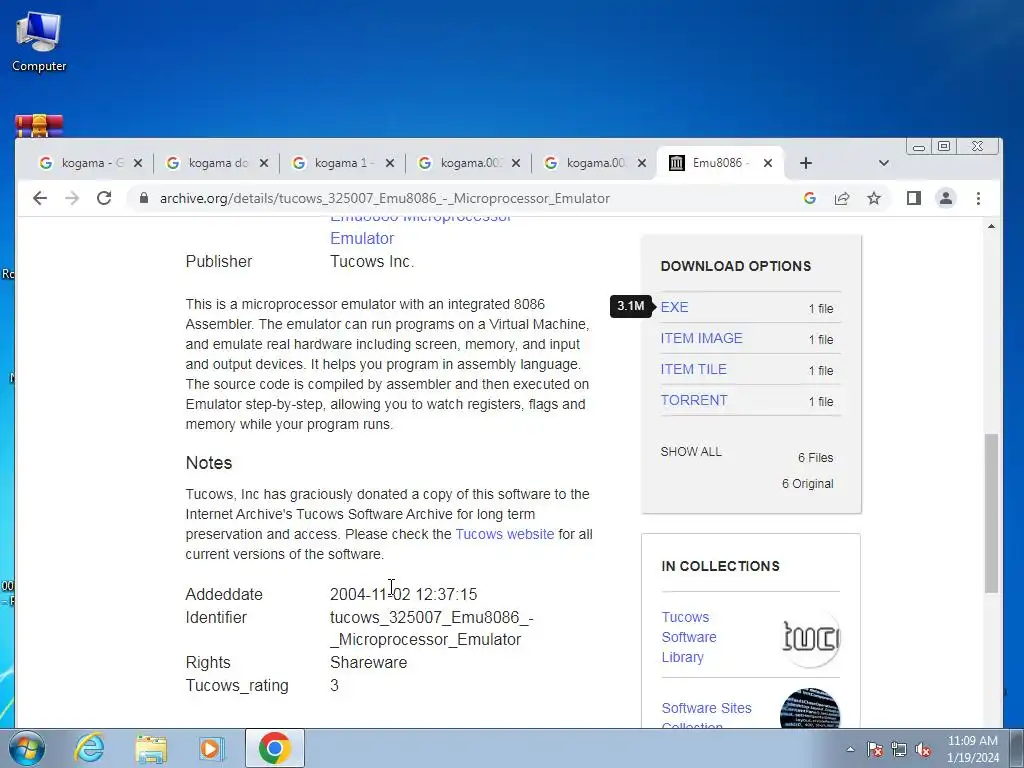This screenshot has height=768, width=1024.
Task: Open Windows Media Player from taskbar
Action: tap(211, 748)
